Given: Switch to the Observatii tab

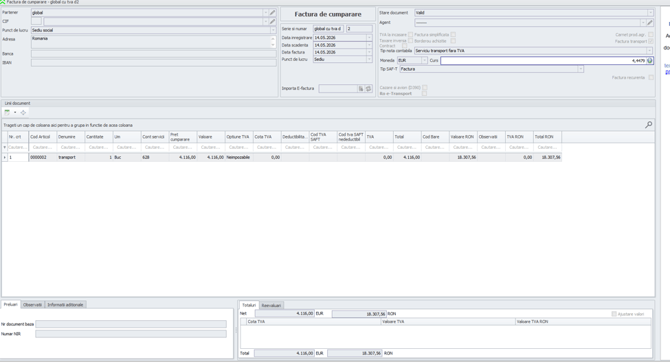Looking at the screenshot, I should click(x=32, y=305).
